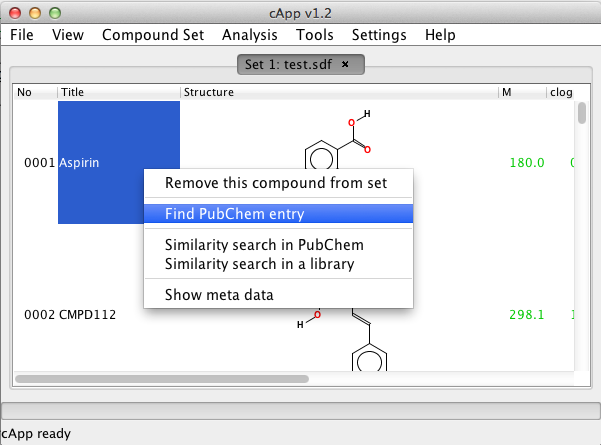Click the M column header
Image resolution: width=601 pixels, height=445 pixels.
point(522,92)
